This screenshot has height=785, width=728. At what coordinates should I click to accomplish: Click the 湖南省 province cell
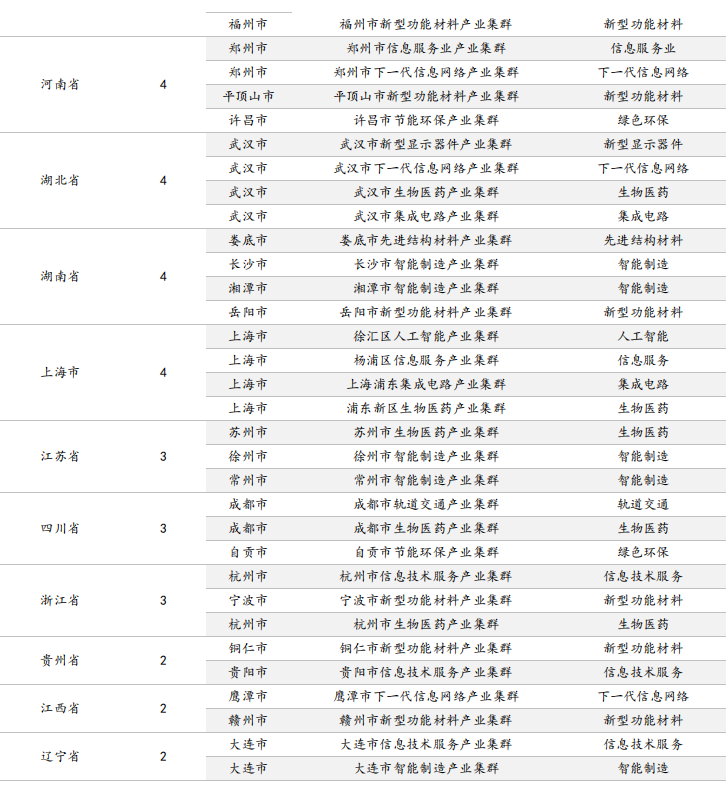click(x=60, y=276)
